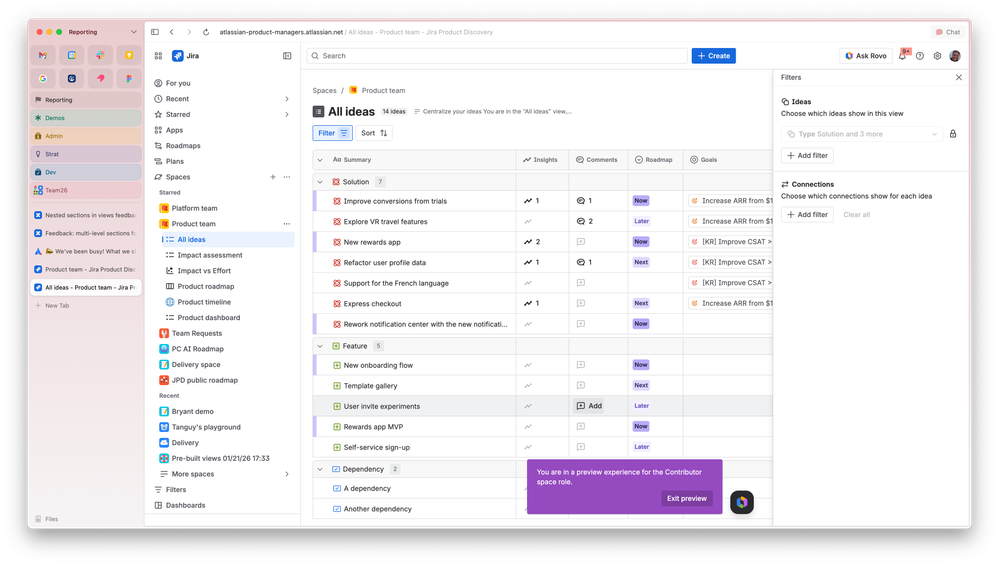Click the Search input field
The image size is (999, 565).
pos(497,56)
